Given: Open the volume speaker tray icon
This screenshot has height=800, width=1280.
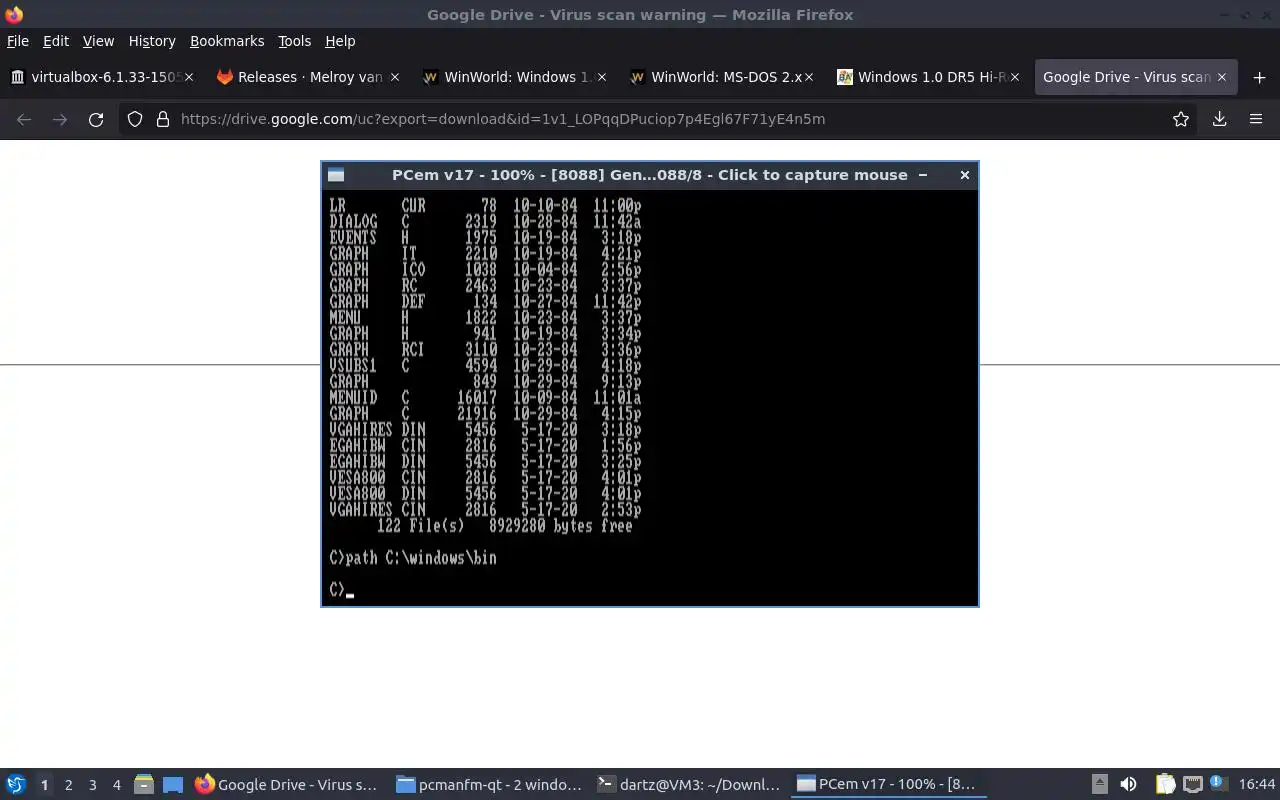Looking at the screenshot, I should 1129,785.
